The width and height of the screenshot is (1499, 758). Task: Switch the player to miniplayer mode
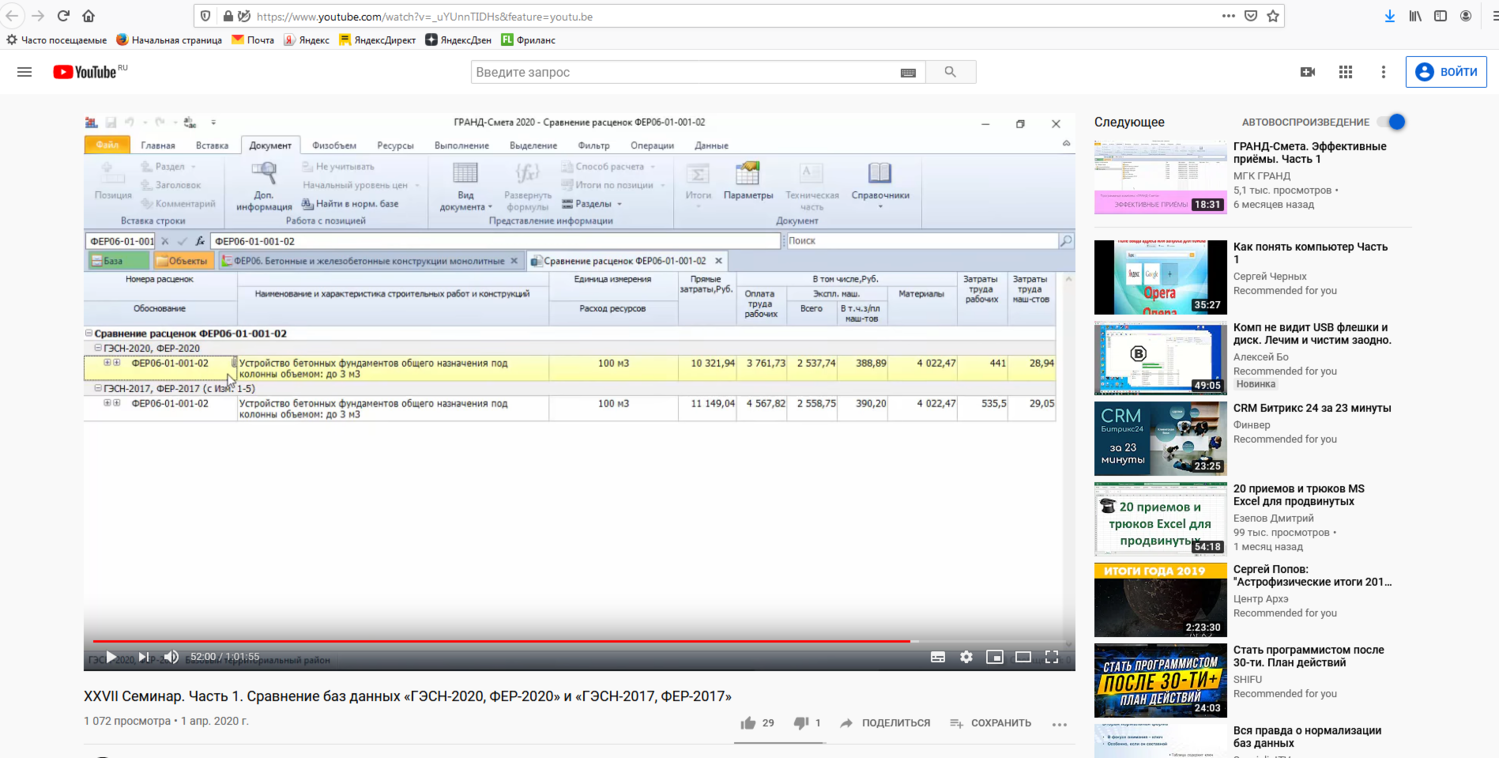(x=995, y=657)
